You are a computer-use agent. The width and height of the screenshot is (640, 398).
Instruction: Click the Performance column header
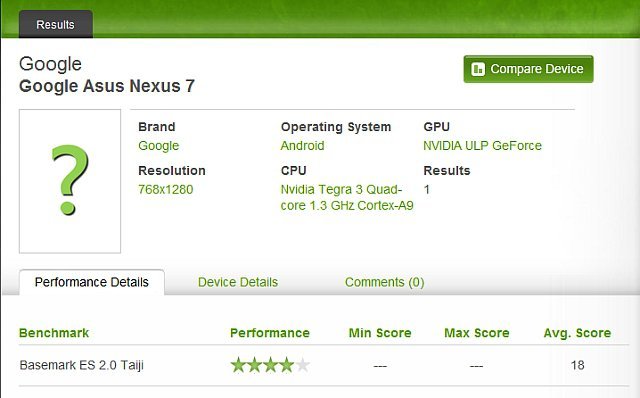point(270,333)
